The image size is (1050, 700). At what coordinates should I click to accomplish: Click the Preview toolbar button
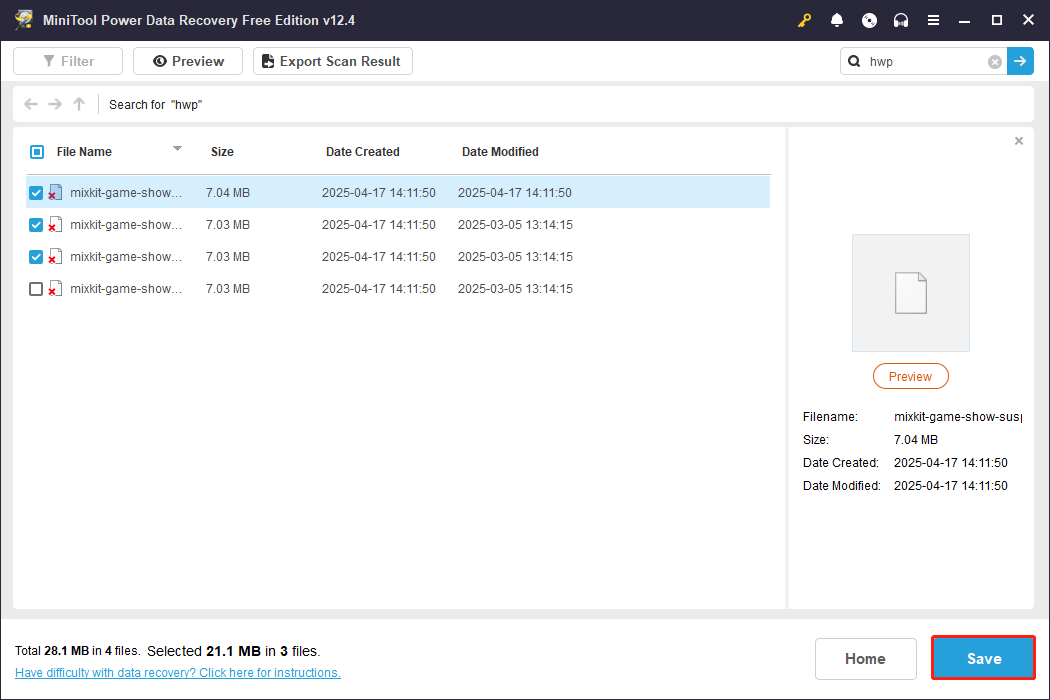tap(188, 61)
